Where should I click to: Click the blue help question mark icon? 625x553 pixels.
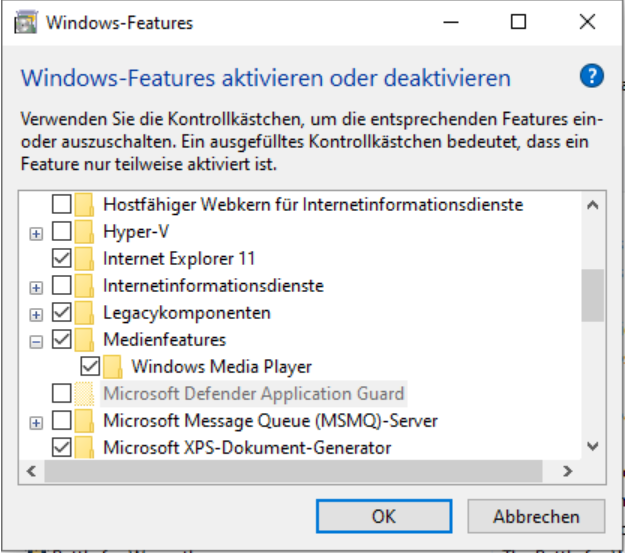(592, 76)
